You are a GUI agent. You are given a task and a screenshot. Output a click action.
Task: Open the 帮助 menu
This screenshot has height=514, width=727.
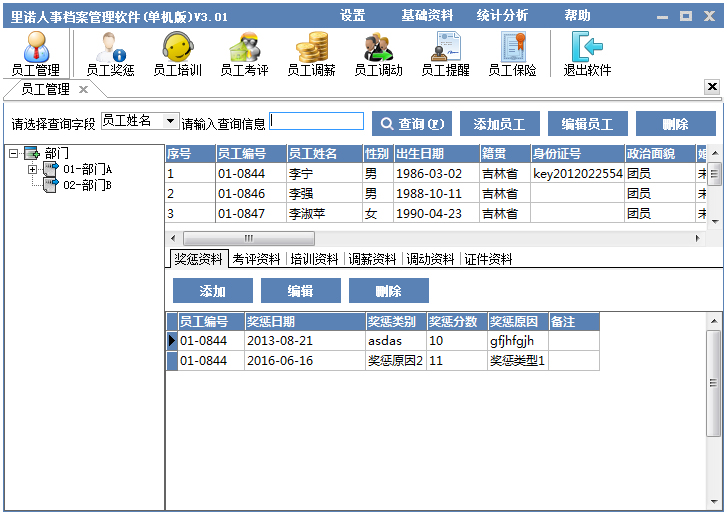coord(577,15)
